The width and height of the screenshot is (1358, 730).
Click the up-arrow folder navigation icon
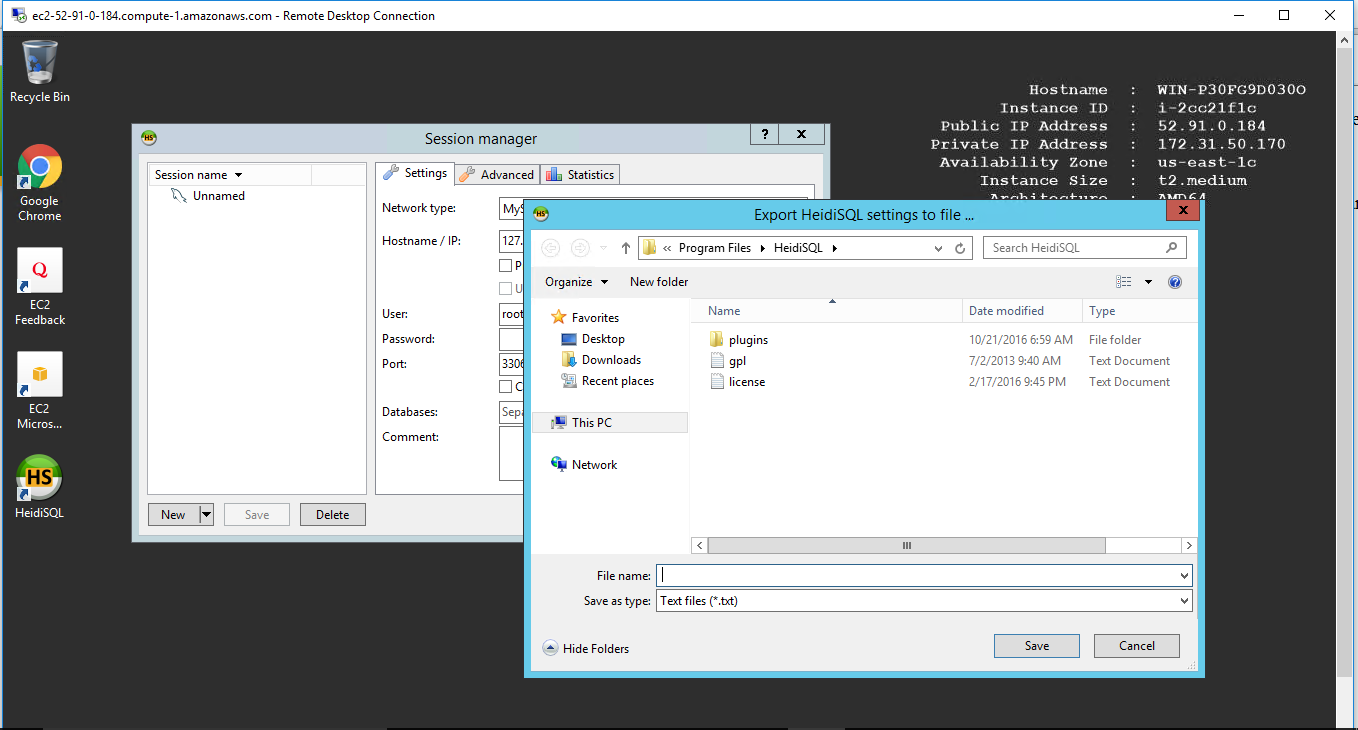click(x=626, y=248)
